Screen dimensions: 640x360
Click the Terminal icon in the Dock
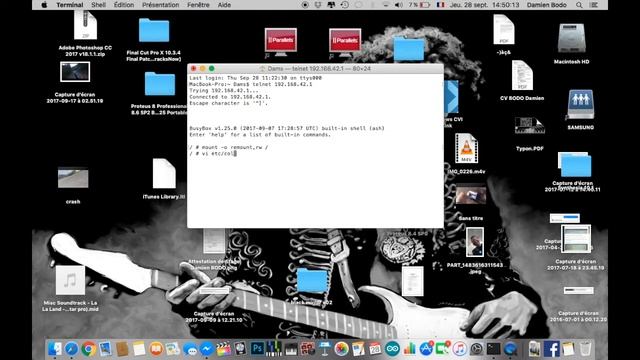[x=493, y=349]
